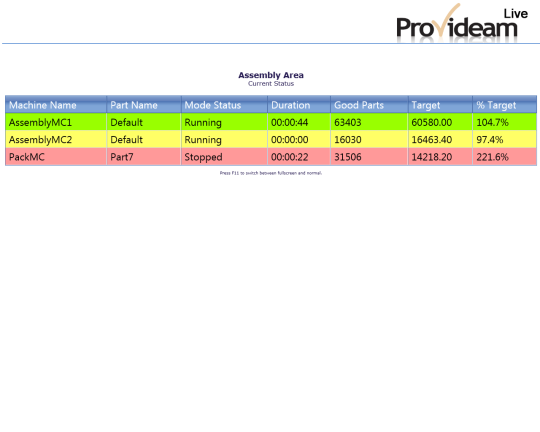
Task: Click the Current Status subtitle
Action: point(271,84)
